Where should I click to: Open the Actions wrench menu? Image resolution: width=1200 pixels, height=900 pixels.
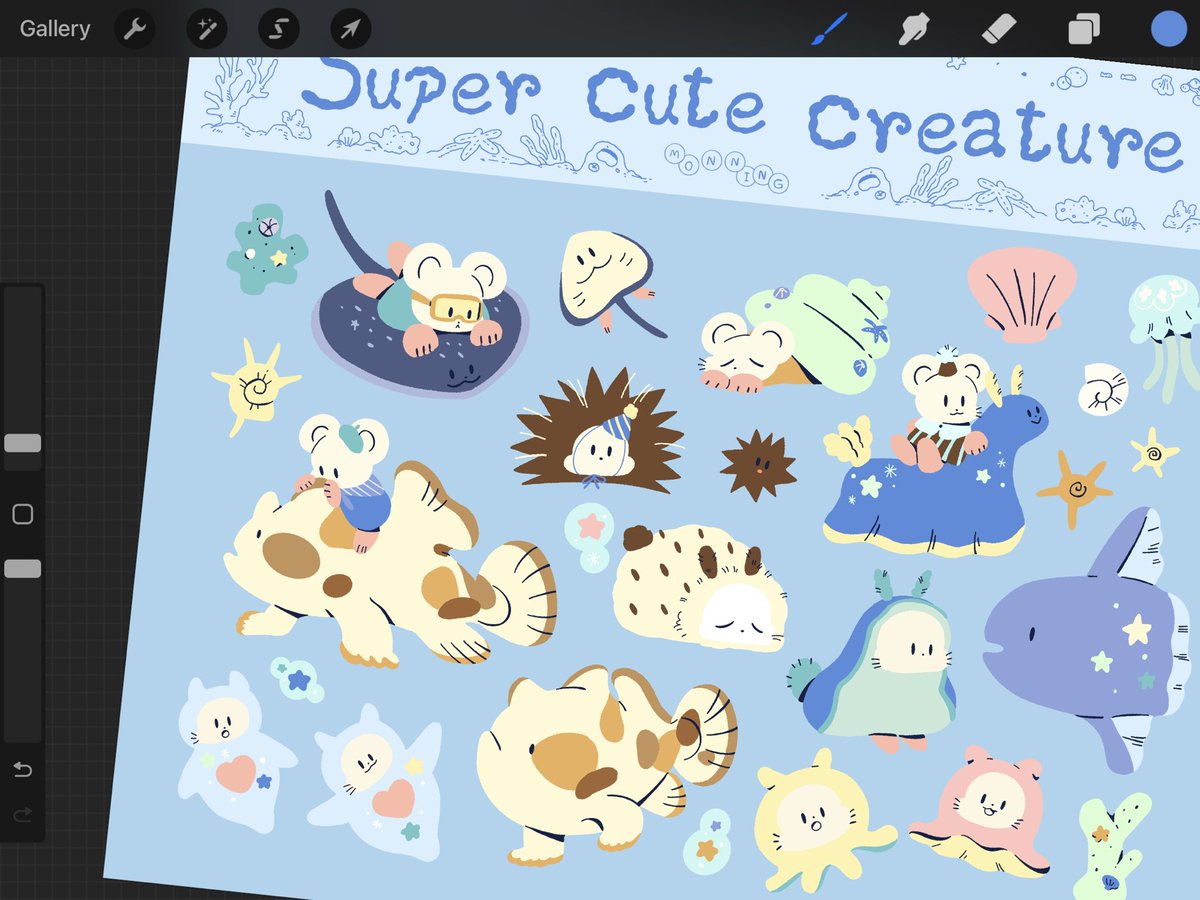pos(134,29)
